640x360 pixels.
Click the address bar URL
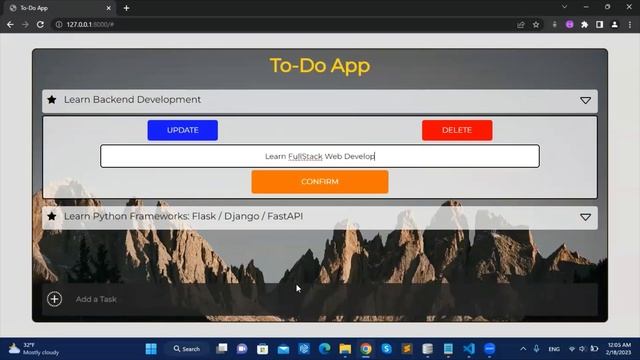click(x=90, y=24)
